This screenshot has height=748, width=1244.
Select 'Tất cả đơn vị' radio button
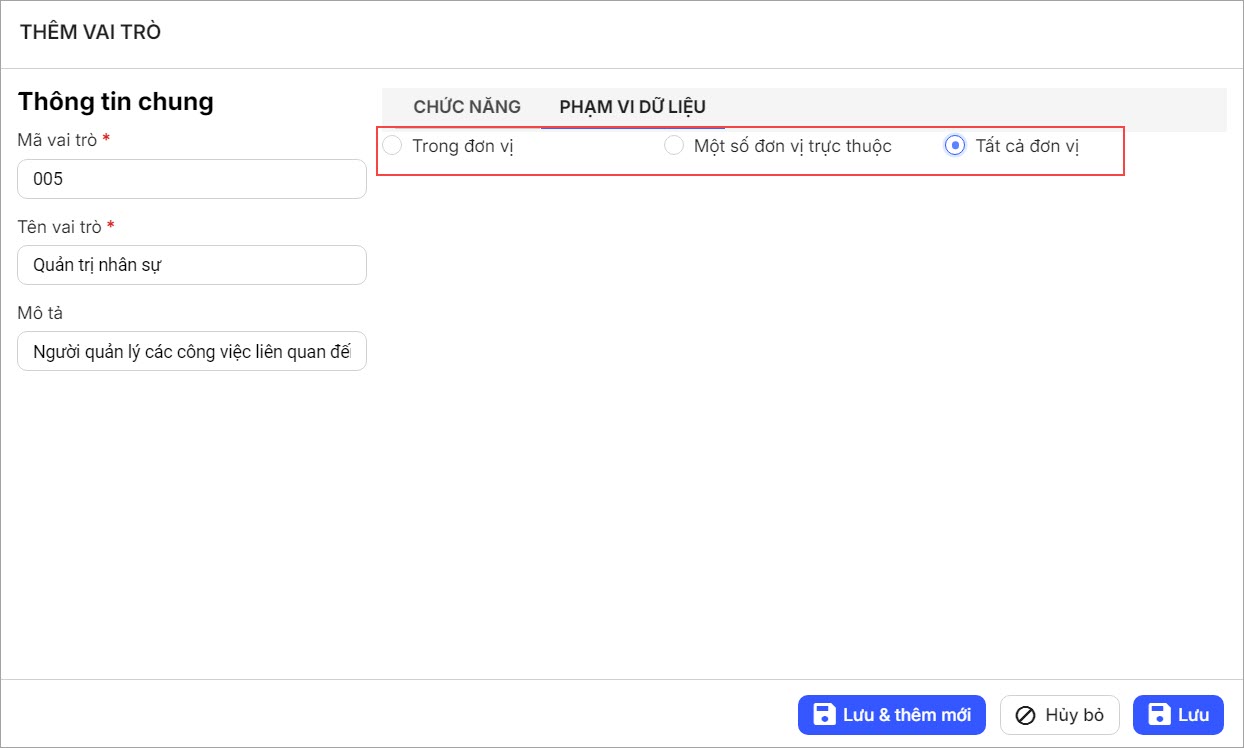tap(955, 146)
